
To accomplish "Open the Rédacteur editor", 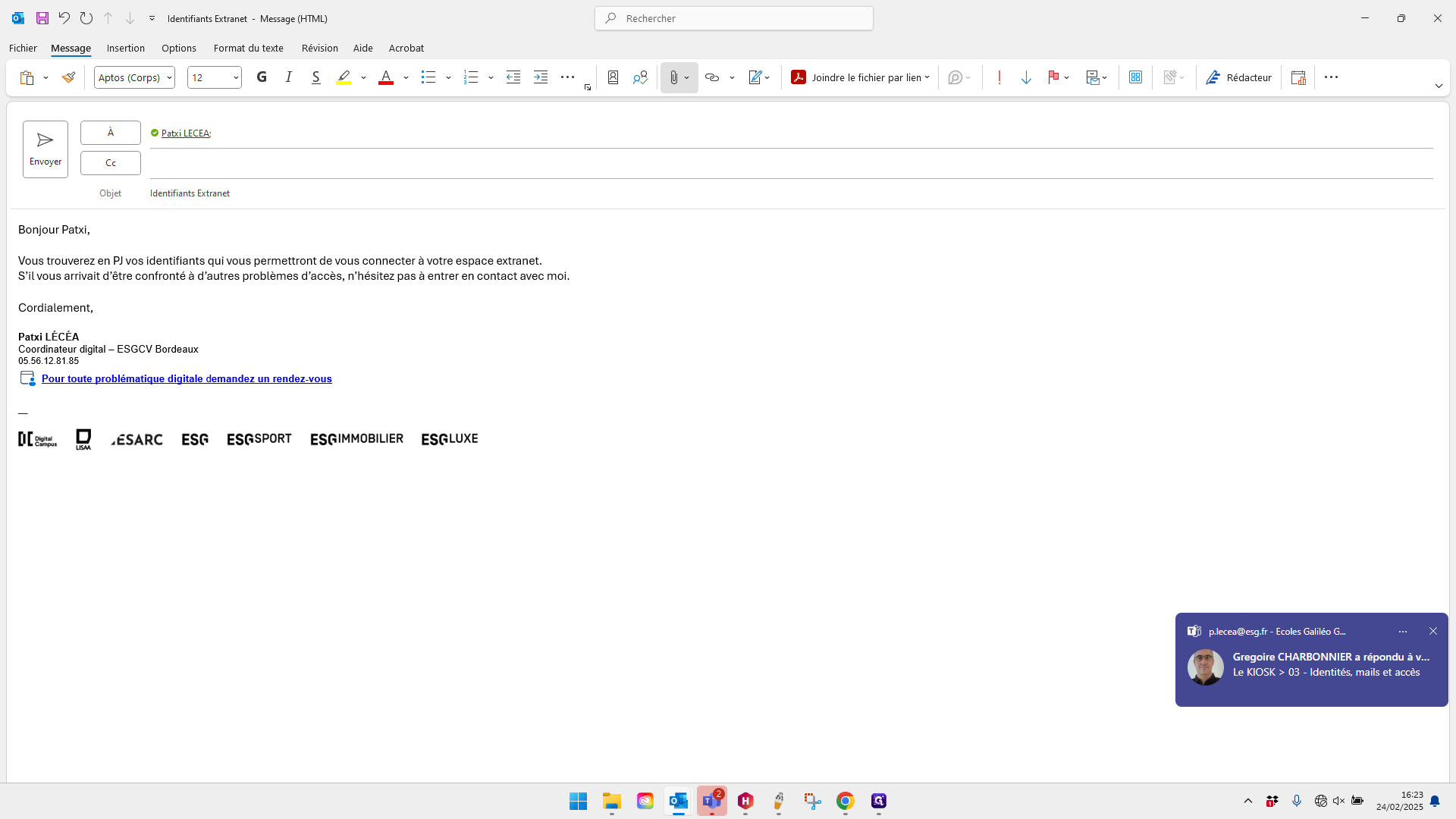I will 1238,77.
